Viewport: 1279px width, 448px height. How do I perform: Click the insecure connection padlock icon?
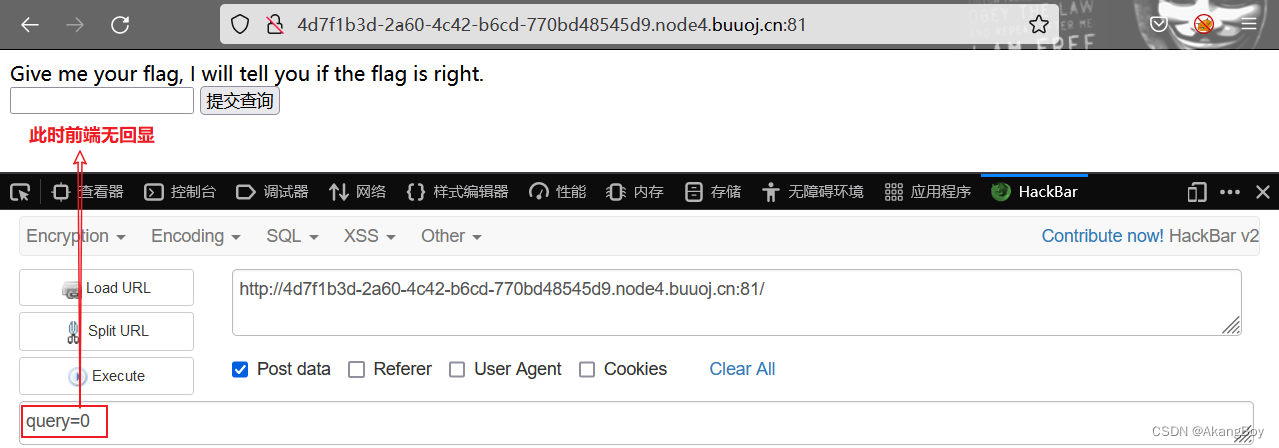tap(274, 25)
